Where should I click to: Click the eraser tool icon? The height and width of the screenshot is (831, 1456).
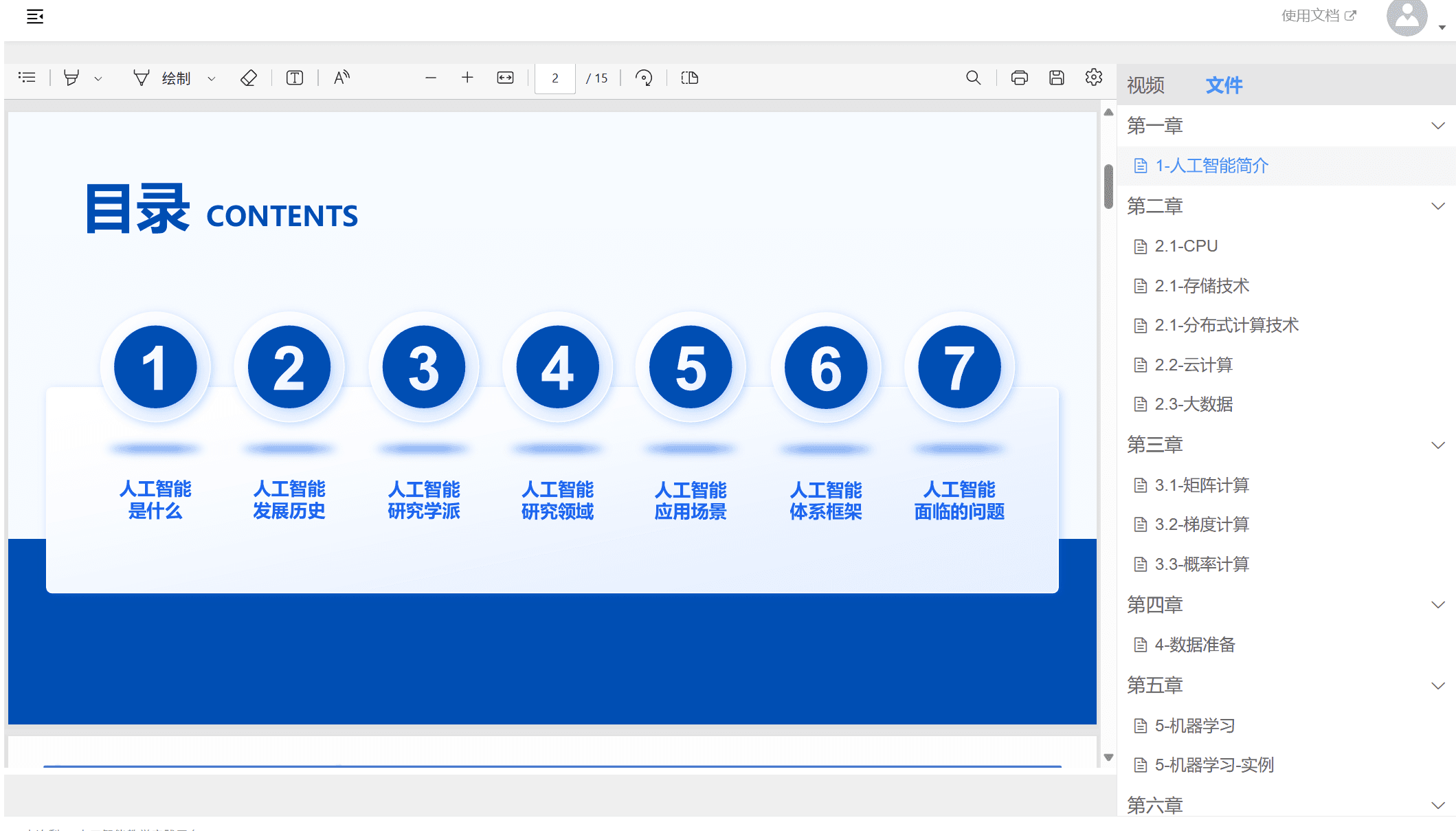249,78
